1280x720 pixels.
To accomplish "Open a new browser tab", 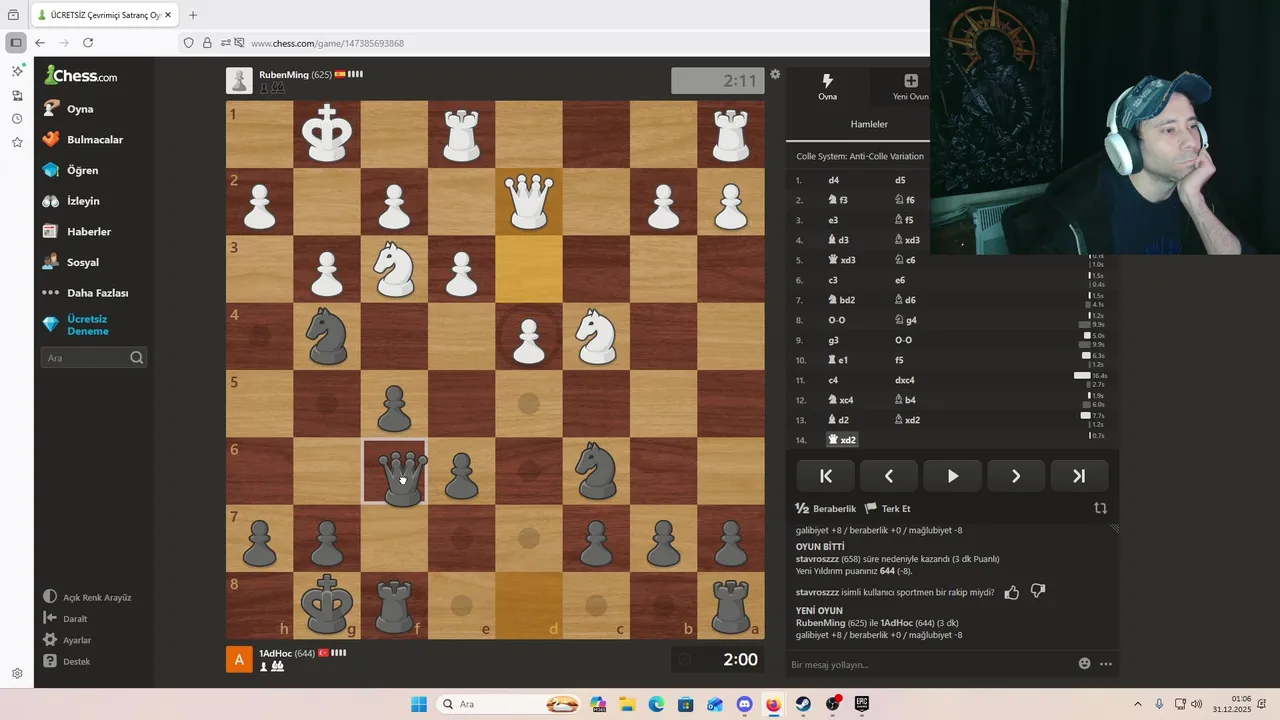I will point(193,15).
